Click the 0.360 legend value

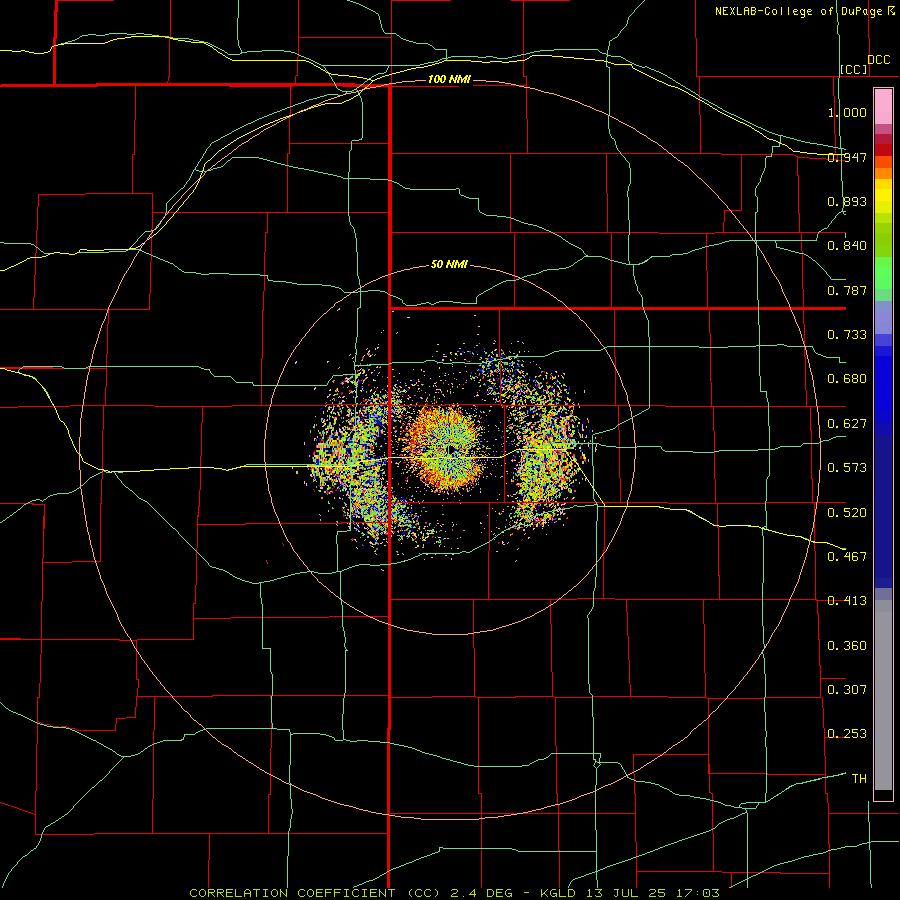(x=847, y=646)
